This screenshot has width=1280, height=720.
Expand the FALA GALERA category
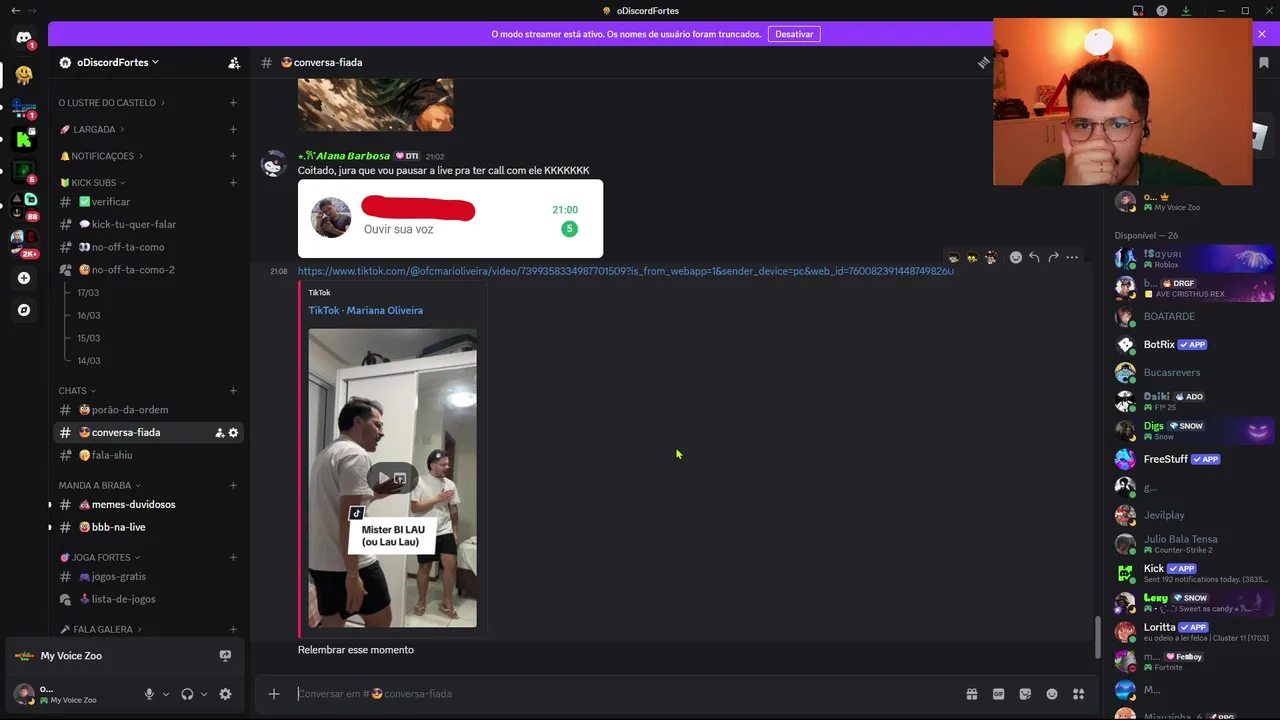click(100, 629)
